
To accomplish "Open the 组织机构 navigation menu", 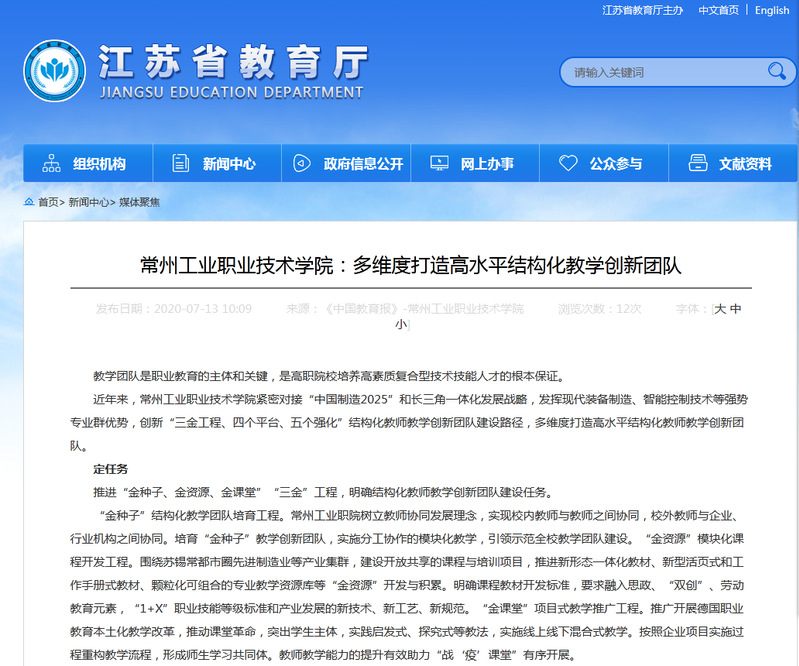I will [99, 164].
